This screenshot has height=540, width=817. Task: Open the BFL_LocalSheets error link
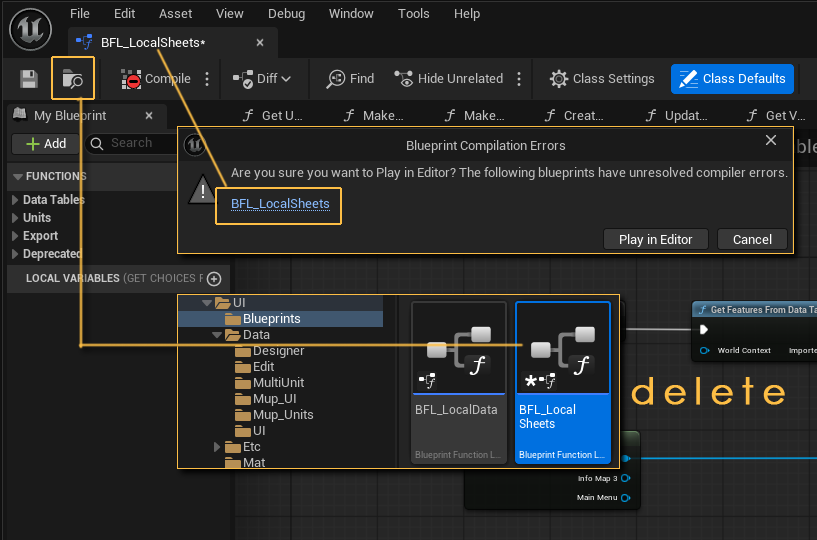click(x=280, y=204)
